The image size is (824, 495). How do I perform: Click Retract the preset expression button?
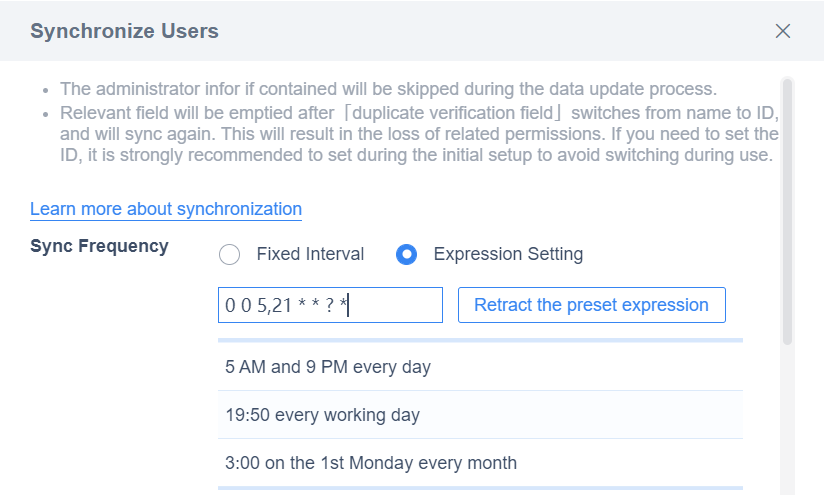point(592,305)
